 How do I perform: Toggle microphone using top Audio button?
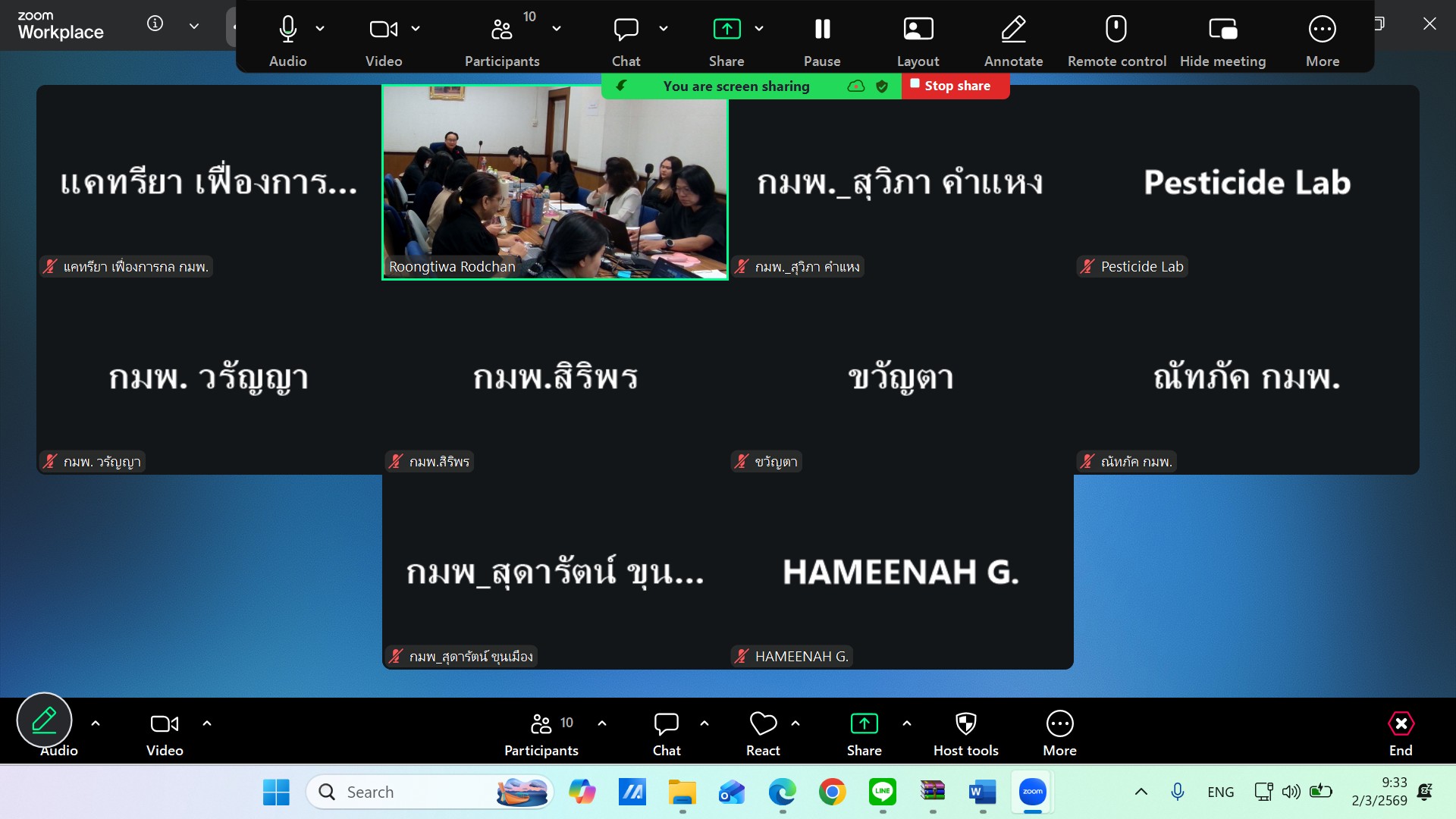coord(287,30)
